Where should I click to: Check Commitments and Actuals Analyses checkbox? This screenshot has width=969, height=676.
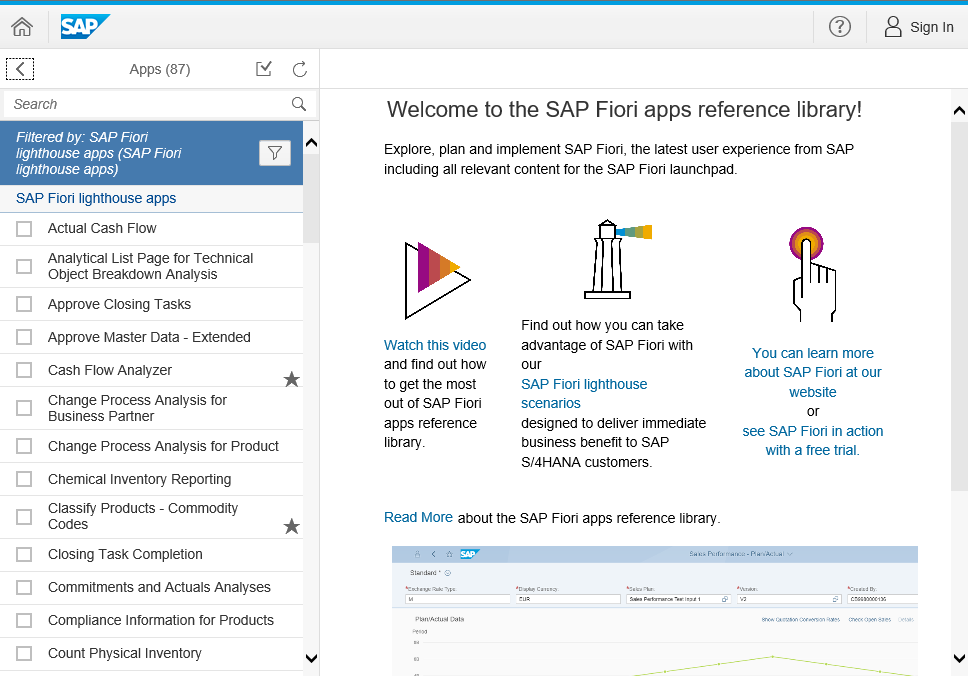coord(24,587)
